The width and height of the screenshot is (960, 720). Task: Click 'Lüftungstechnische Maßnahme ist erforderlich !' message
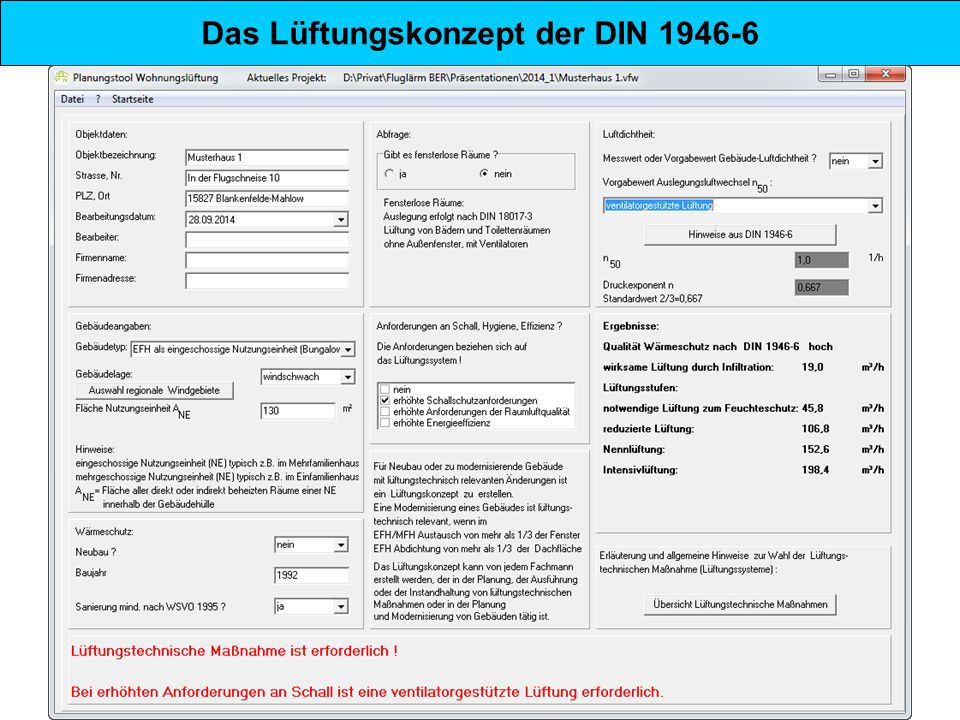coord(234,651)
